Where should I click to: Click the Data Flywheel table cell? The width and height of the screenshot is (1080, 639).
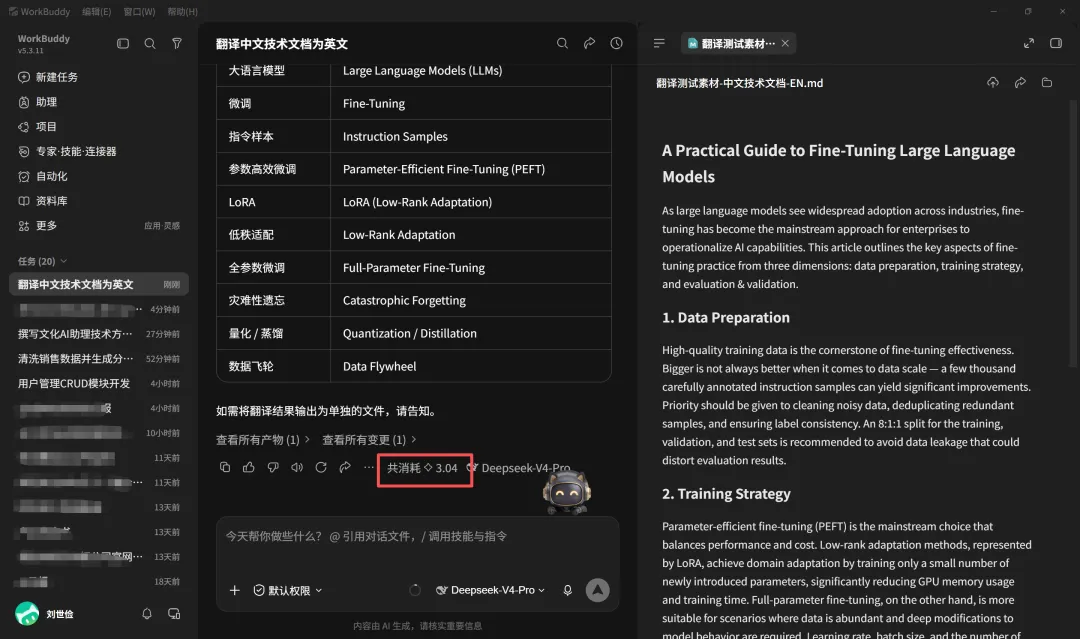470,366
